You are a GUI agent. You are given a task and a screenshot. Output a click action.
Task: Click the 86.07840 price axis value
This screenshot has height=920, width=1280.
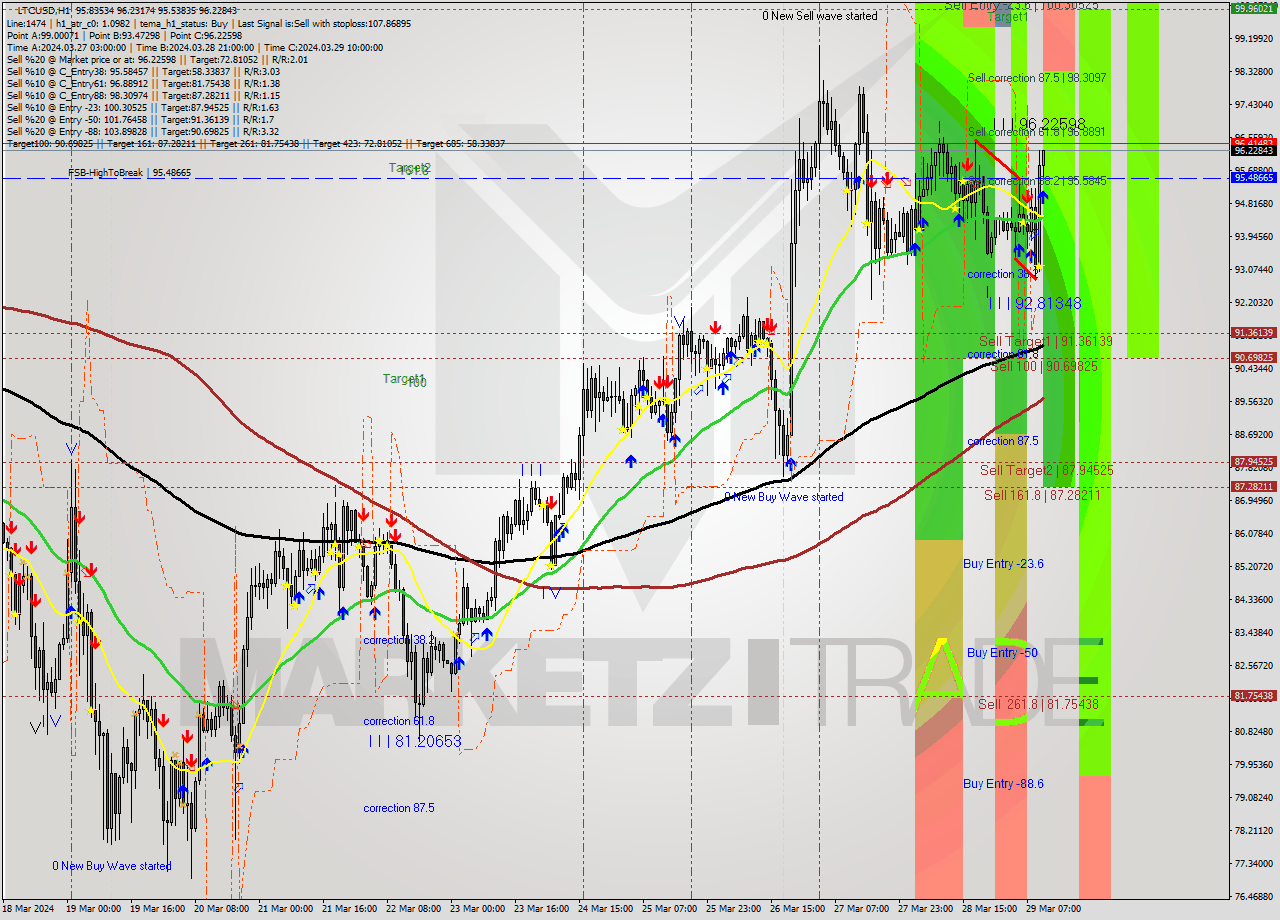(x=1253, y=533)
